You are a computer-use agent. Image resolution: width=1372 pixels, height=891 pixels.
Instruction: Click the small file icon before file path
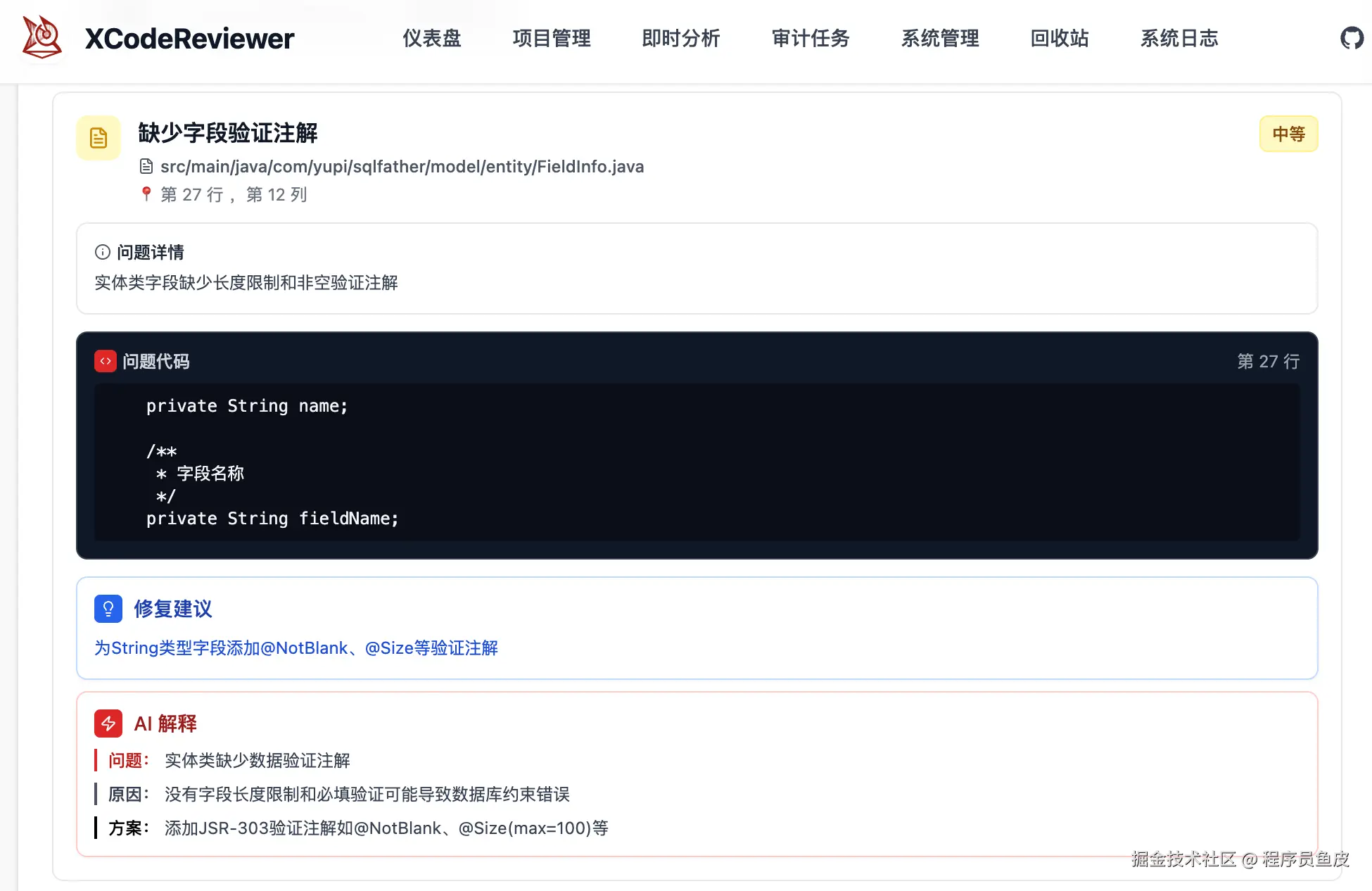(x=146, y=166)
